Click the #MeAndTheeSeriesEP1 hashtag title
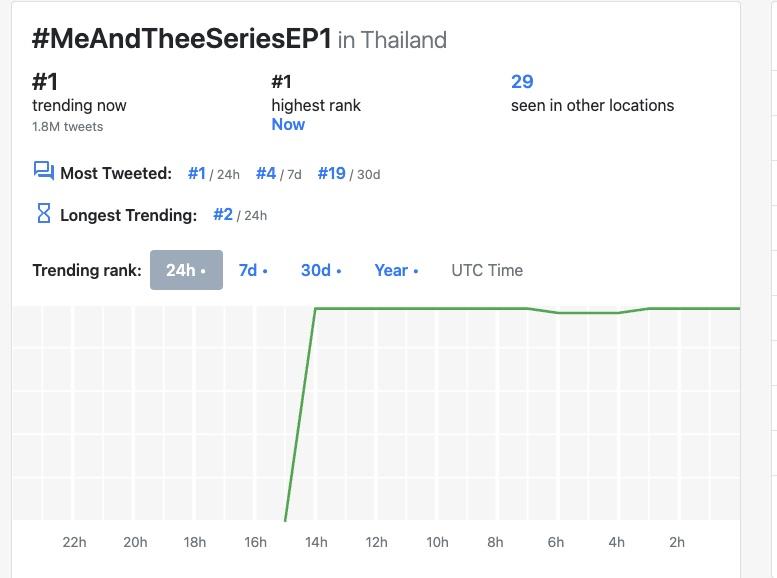 (x=182, y=39)
